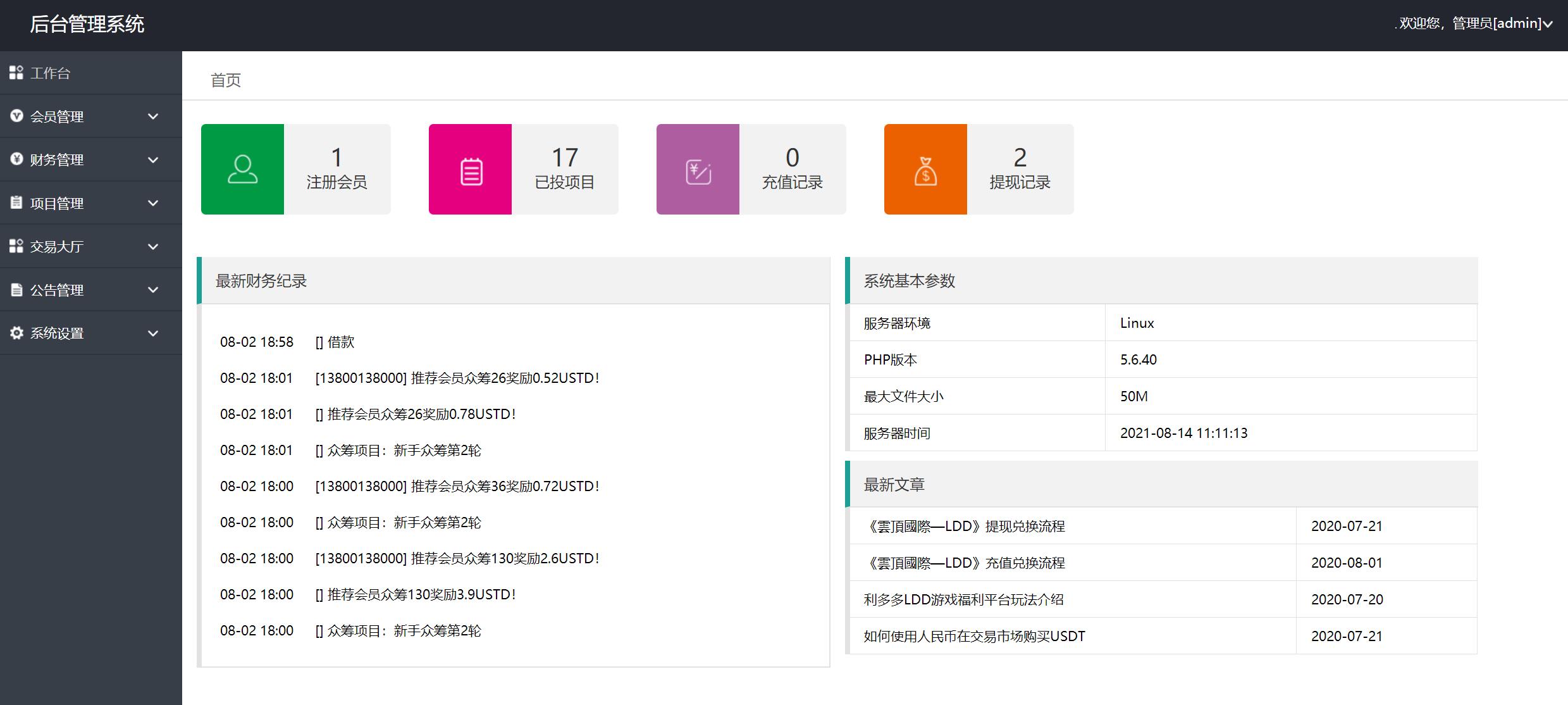
Task: Open the admin account dropdown arrow
Action: click(x=1548, y=25)
